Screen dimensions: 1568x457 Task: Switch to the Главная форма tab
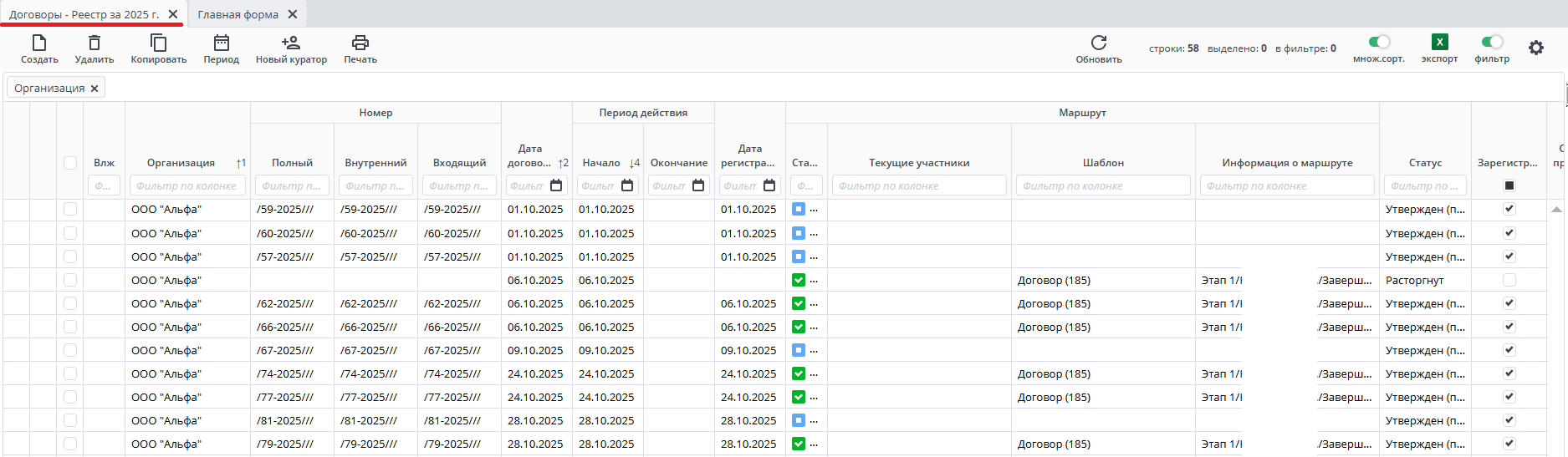pos(238,14)
